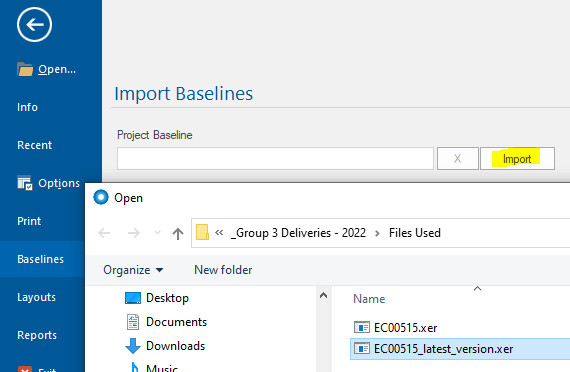Click the Open dialog title icon
This screenshot has width=570, height=372.
(x=101, y=197)
